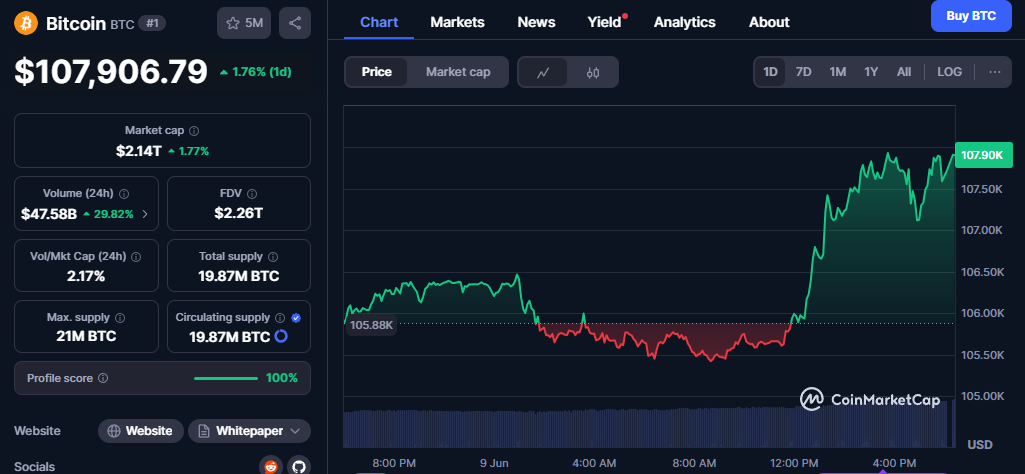Click Max. supply info icon

click(x=120, y=318)
